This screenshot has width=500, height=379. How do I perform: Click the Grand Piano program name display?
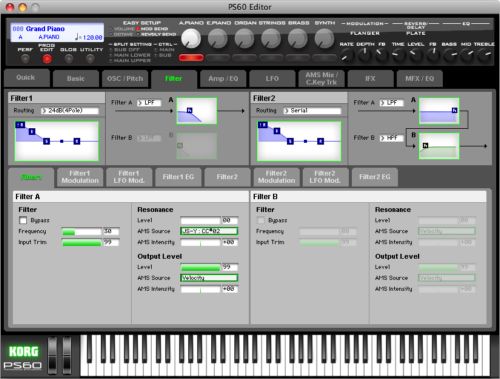(57, 33)
